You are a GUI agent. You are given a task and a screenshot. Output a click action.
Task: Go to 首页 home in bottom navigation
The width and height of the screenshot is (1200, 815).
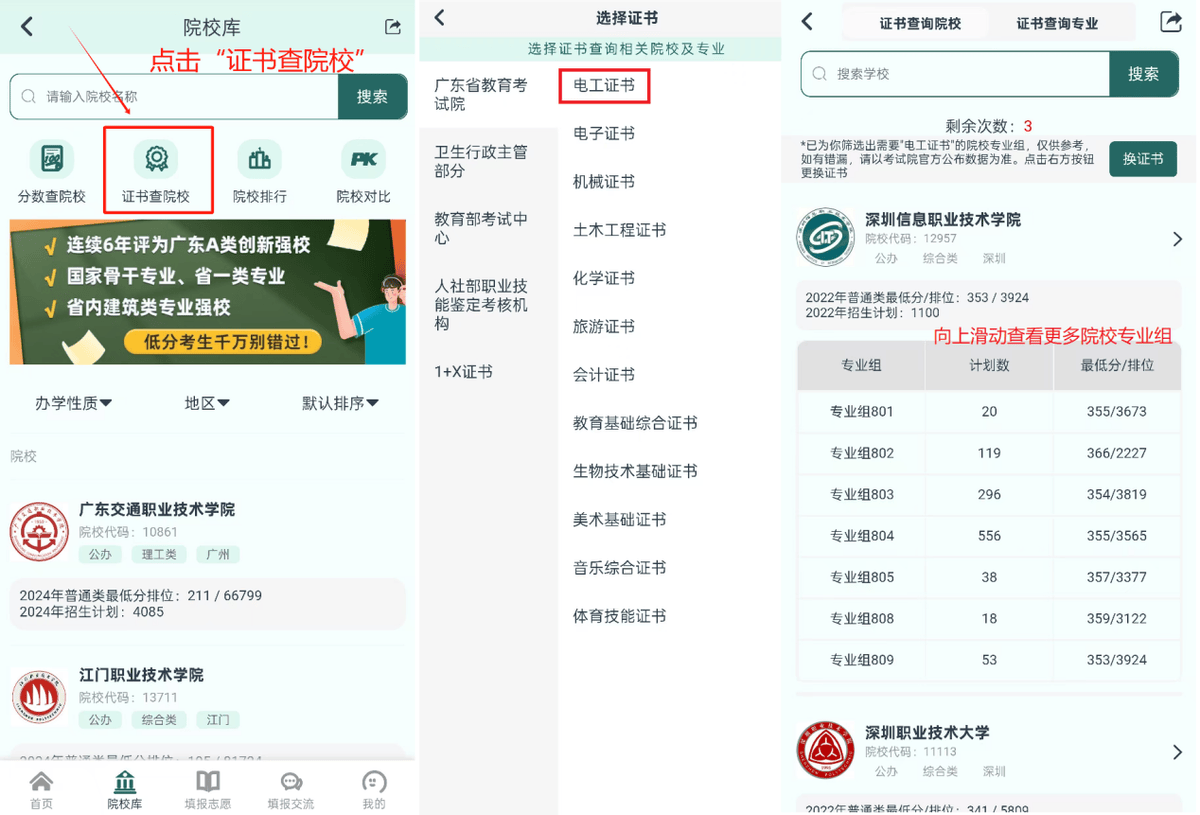(41, 790)
